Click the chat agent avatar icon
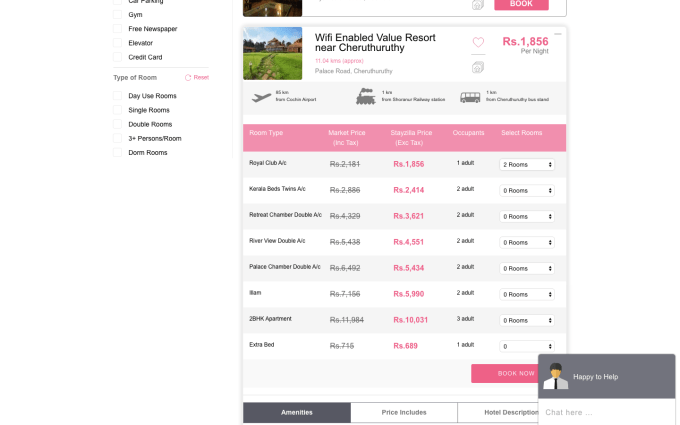Image resolution: width=680 pixels, height=425 pixels. click(555, 375)
